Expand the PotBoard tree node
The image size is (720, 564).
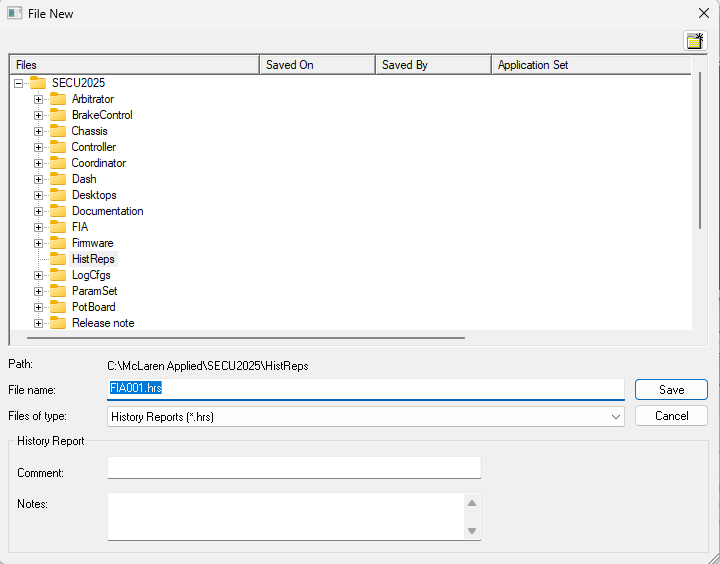(x=39, y=308)
